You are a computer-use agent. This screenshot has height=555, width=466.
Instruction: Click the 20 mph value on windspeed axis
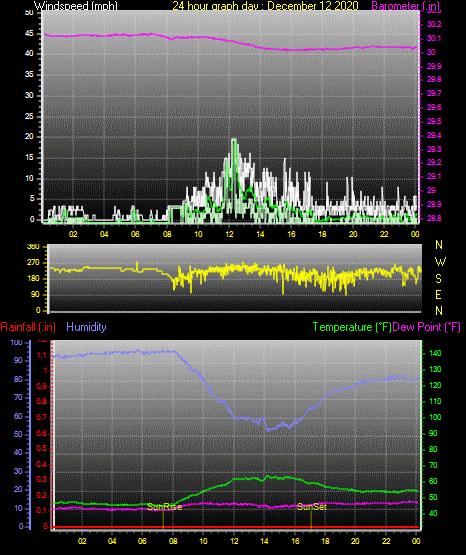[29, 137]
